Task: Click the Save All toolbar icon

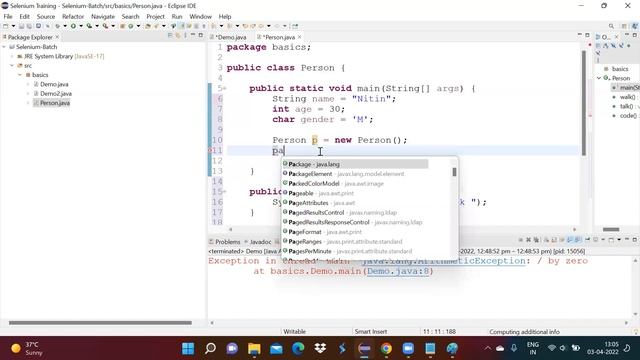Action: pos(29,26)
